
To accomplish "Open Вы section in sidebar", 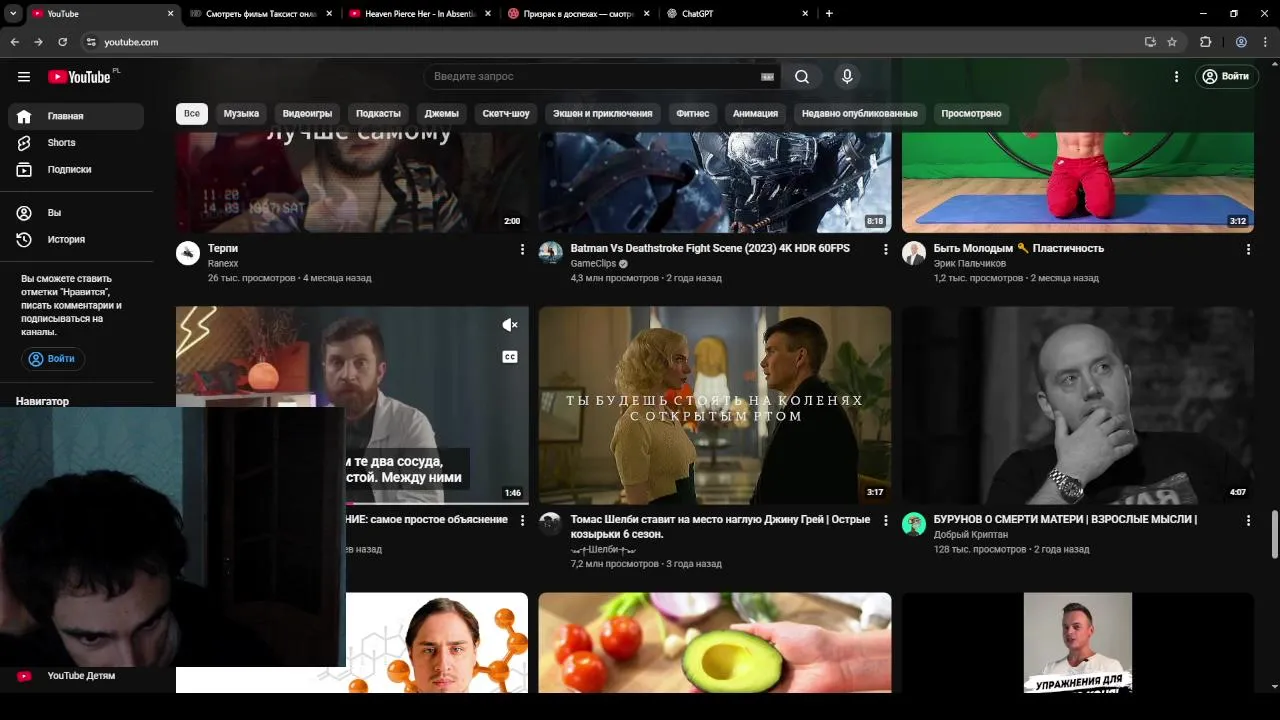I will click(76, 213).
